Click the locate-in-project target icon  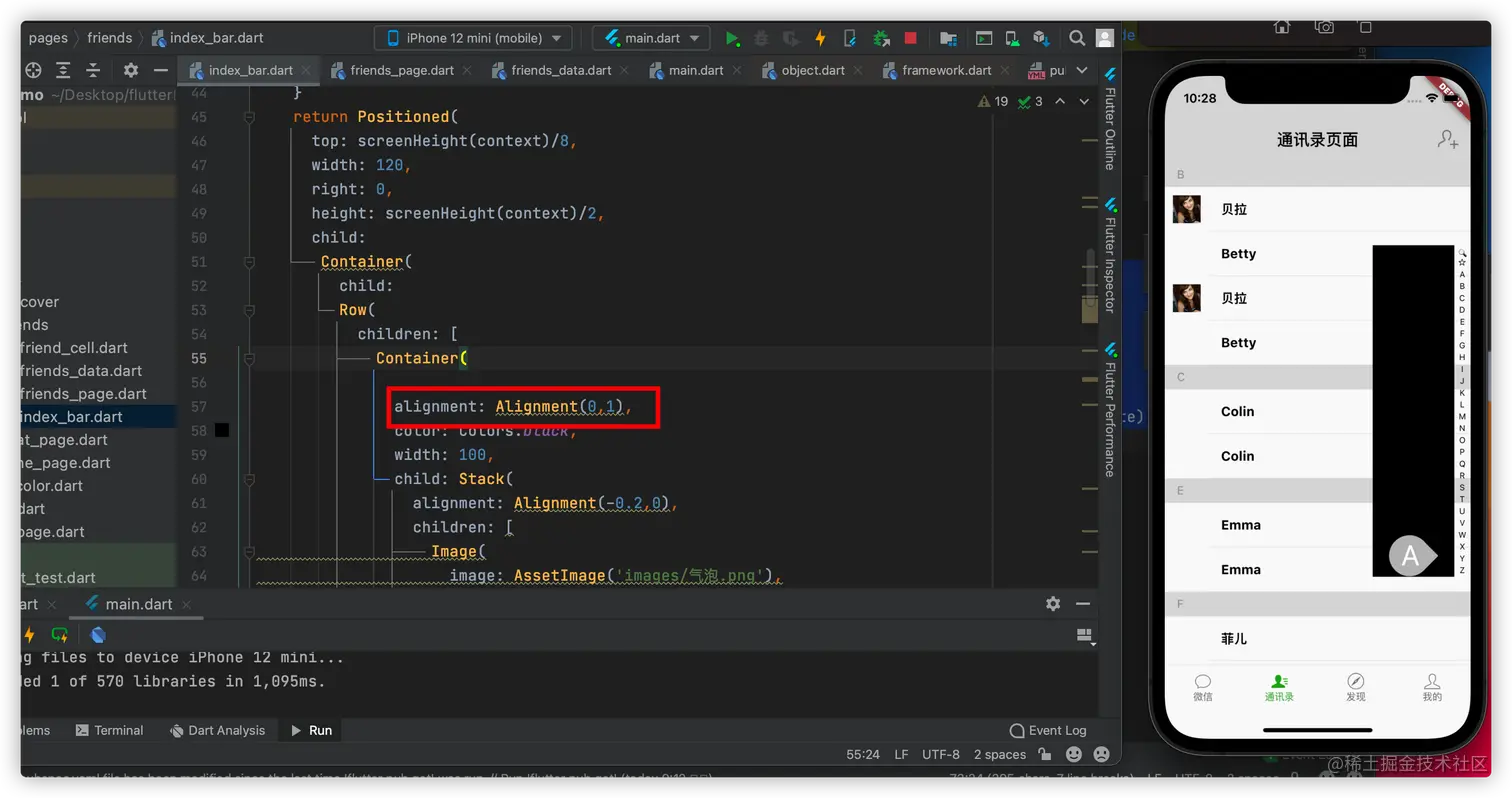pyautogui.click(x=33, y=70)
